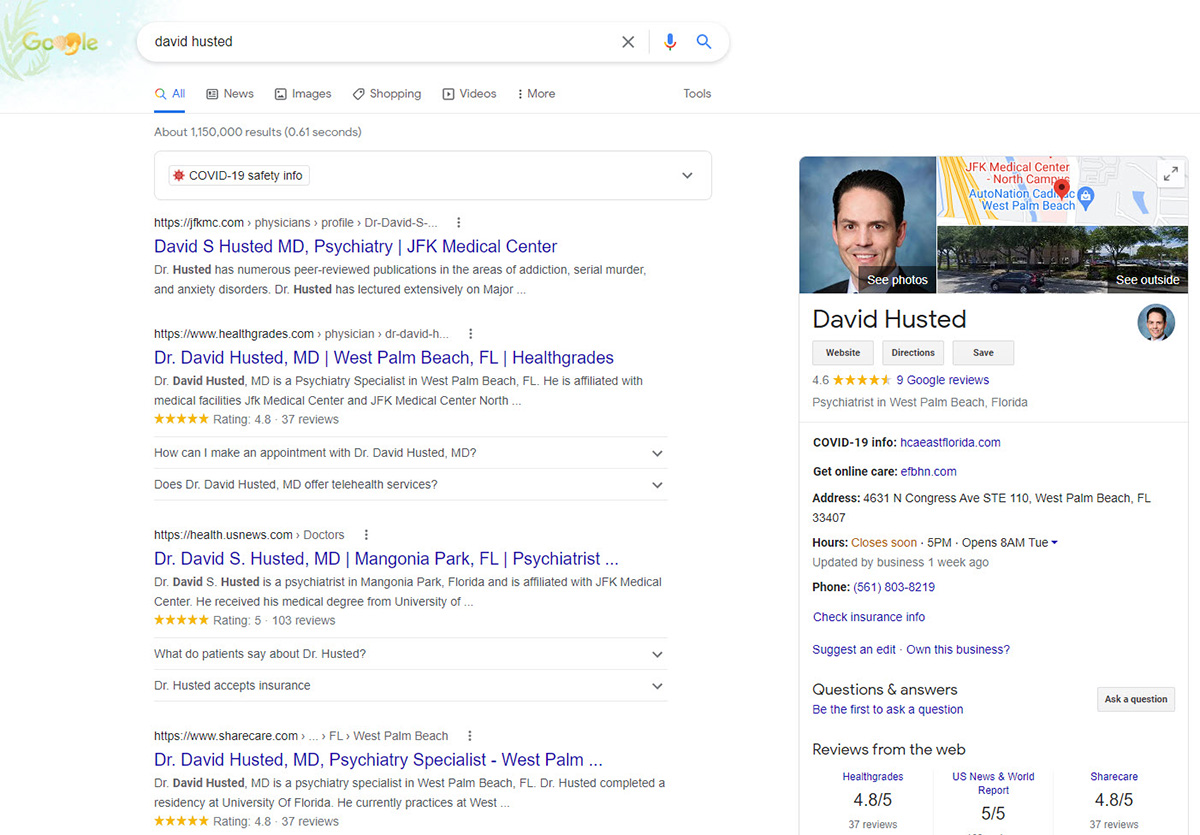Open three-dot menu for jfkmc.com result
Screen dimensions: 1200x835
[x=459, y=223]
